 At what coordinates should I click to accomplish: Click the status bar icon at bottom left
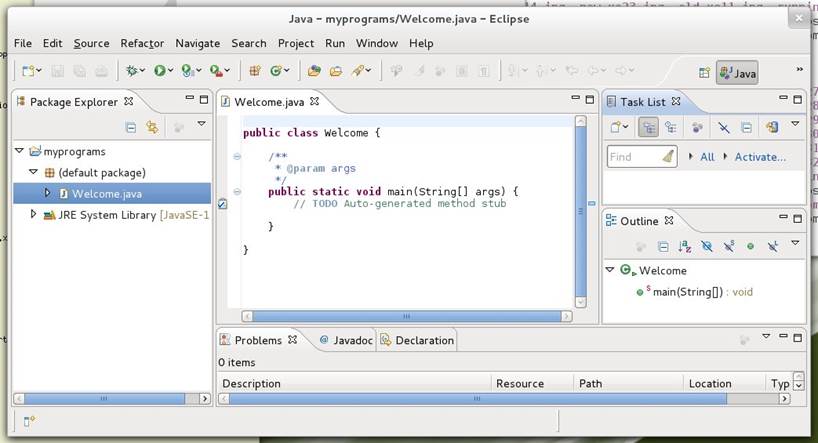[29, 421]
